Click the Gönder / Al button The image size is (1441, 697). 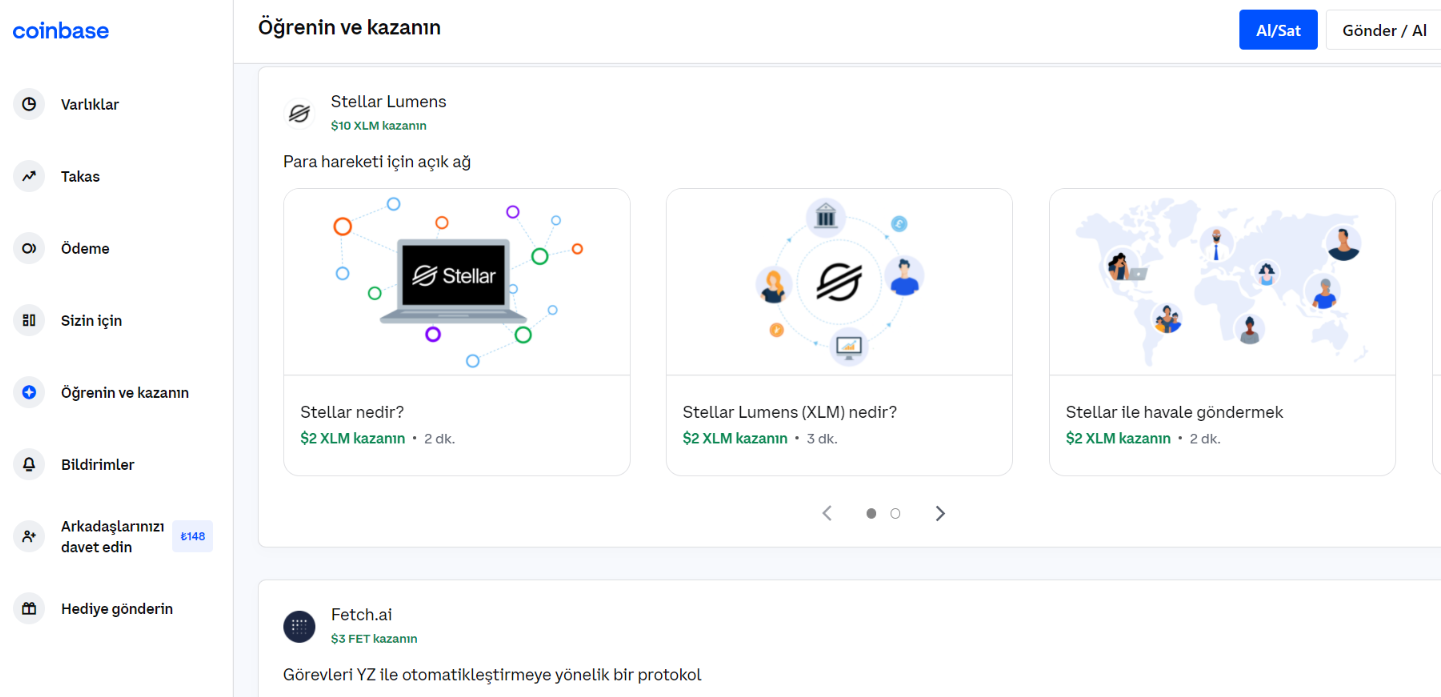click(1384, 30)
